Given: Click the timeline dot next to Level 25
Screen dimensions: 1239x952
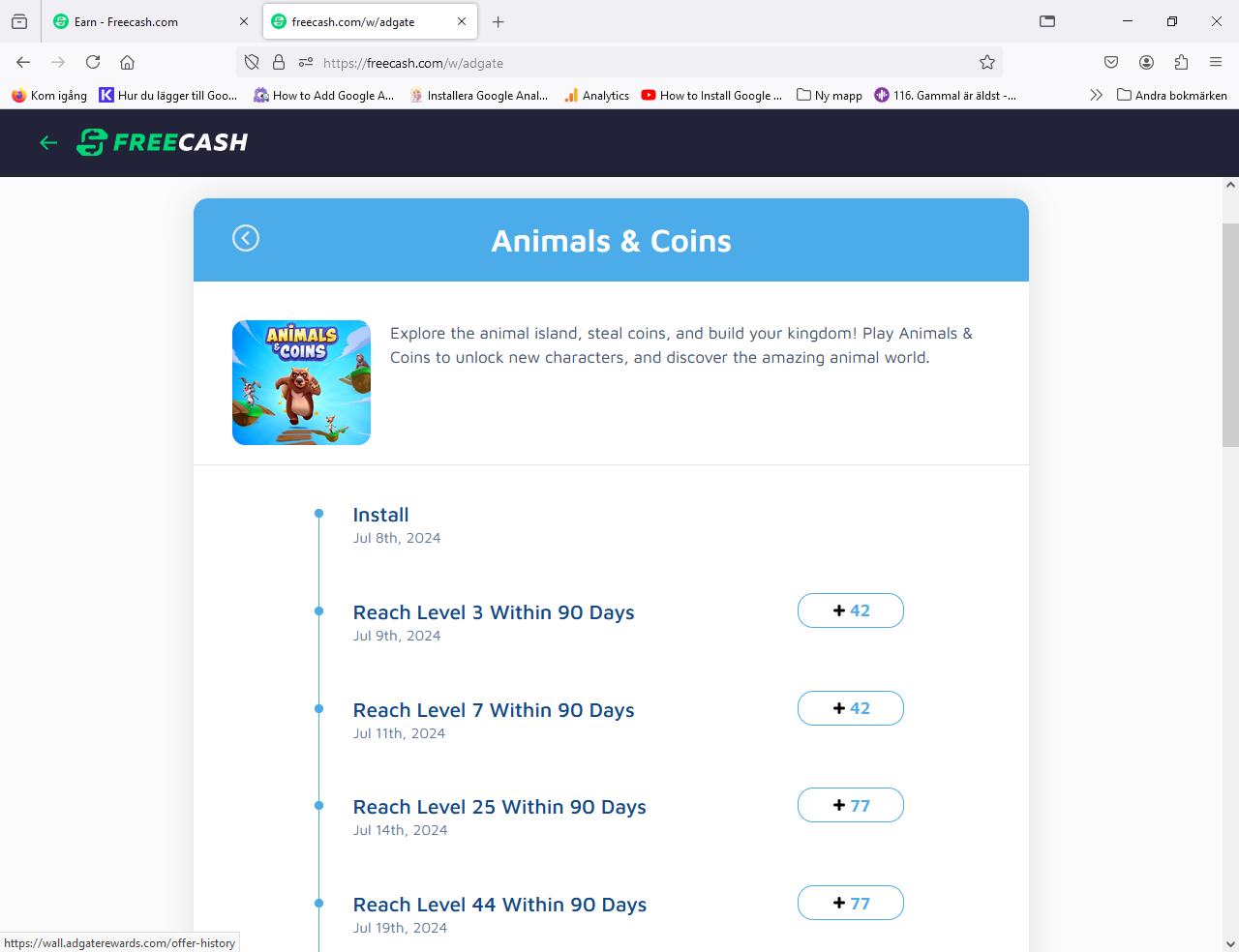Looking at the screenshot, I should 318,805.
